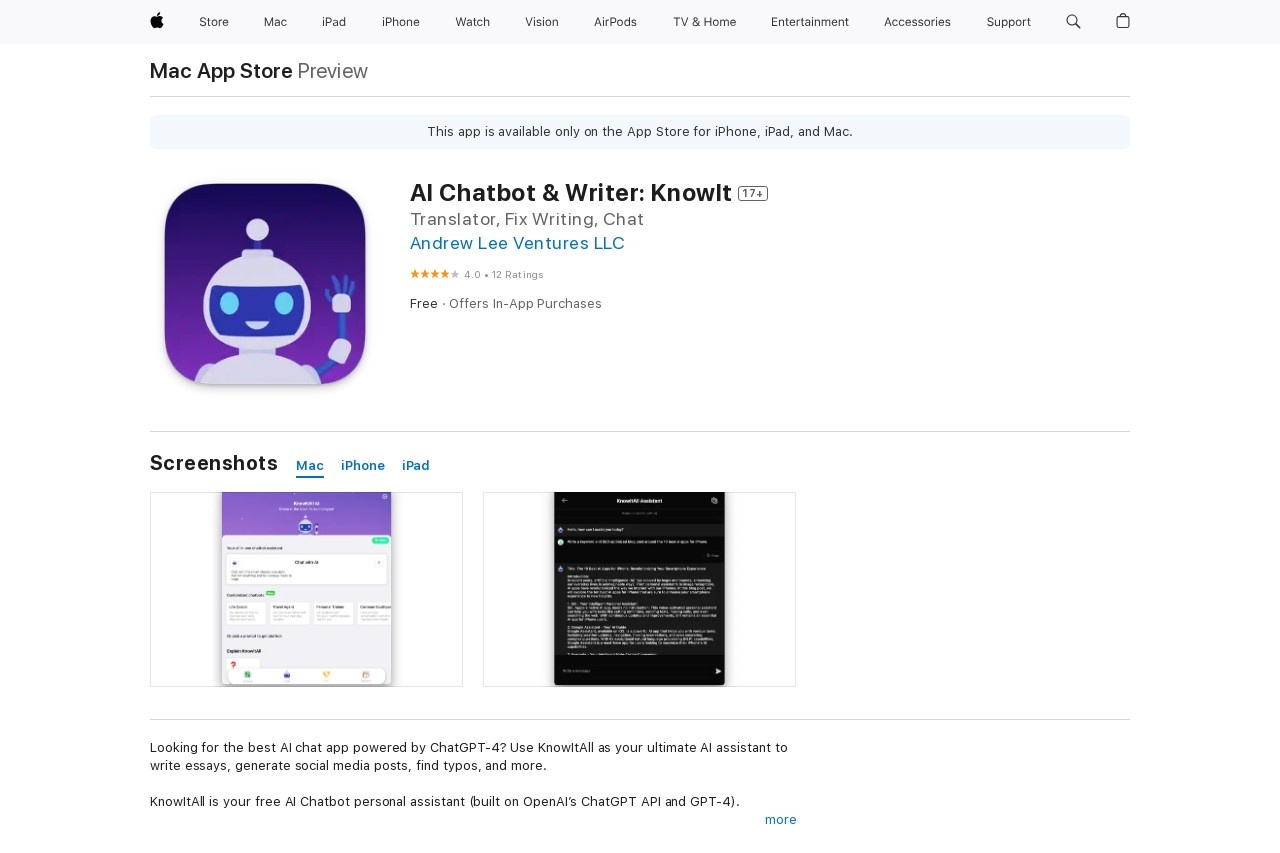Select the Mac screenshots tab
The height and width of the screenshot is (853, 1280).
(x=310, y=466)
